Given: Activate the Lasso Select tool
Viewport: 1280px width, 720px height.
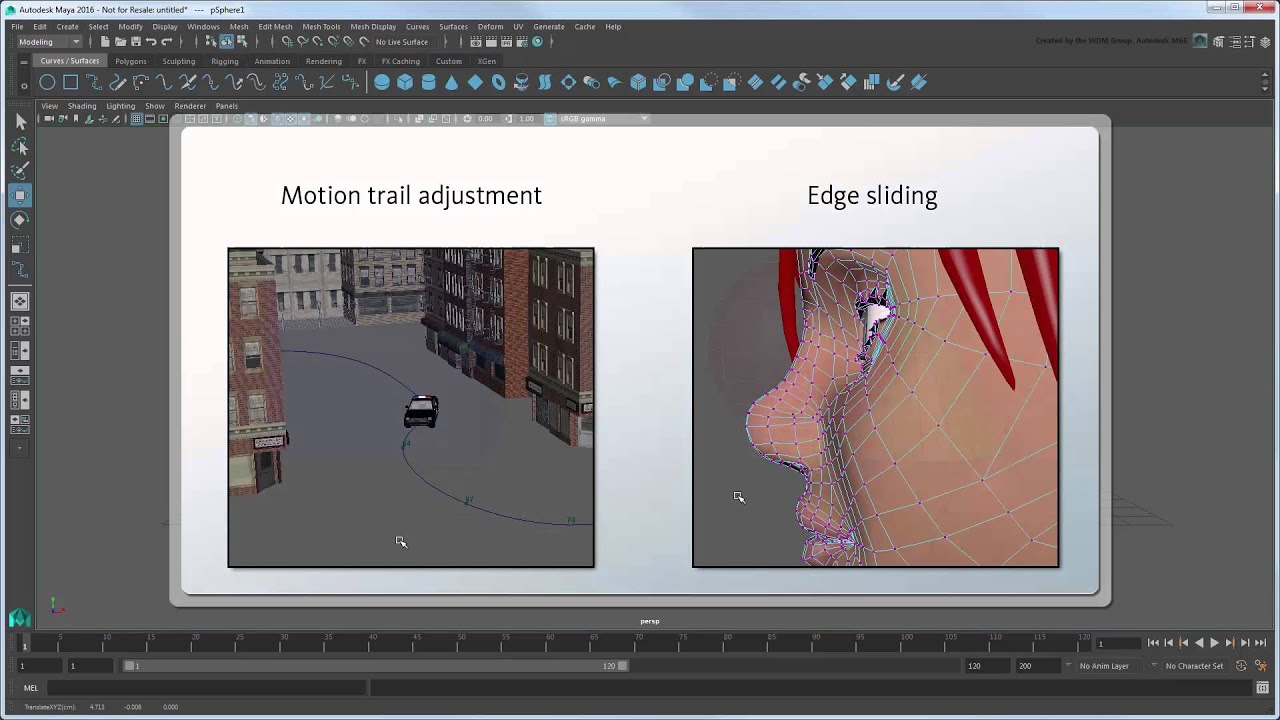Looking at the screenshot, I should [20, 146].
